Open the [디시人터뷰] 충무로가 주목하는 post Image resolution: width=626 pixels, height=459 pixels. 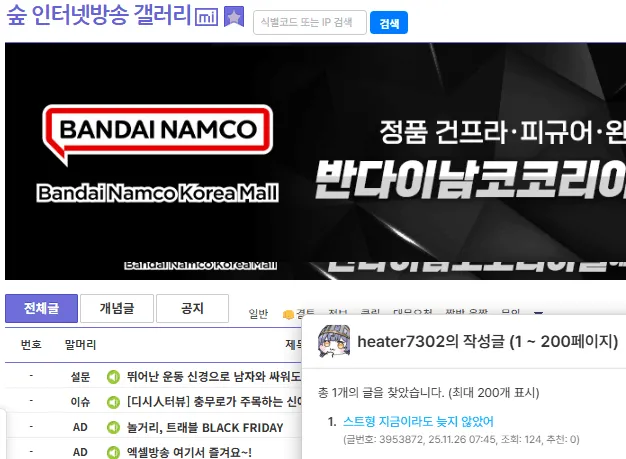click(x=214, y=402)
